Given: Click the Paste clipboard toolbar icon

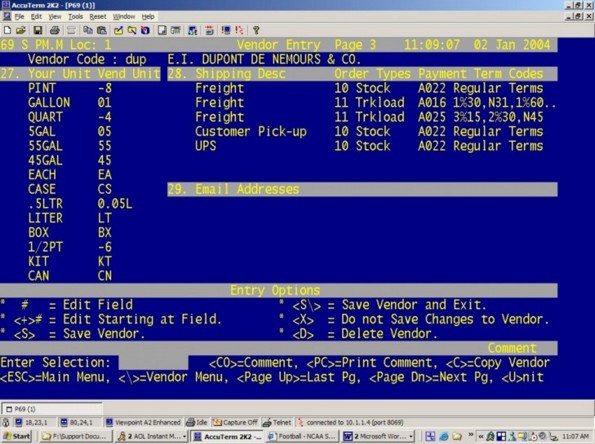Looking at the screenshot, I should pos(102,30).
